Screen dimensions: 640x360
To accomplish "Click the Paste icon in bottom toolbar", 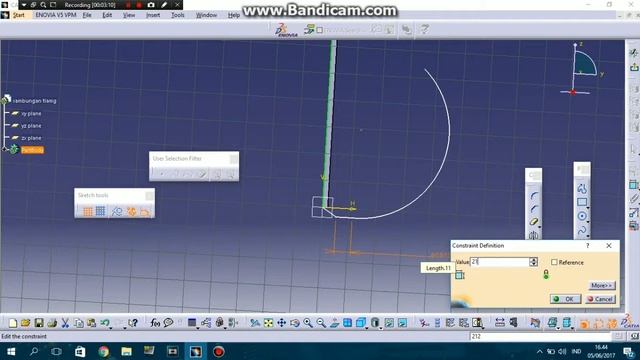I will (x=91, y=323).
